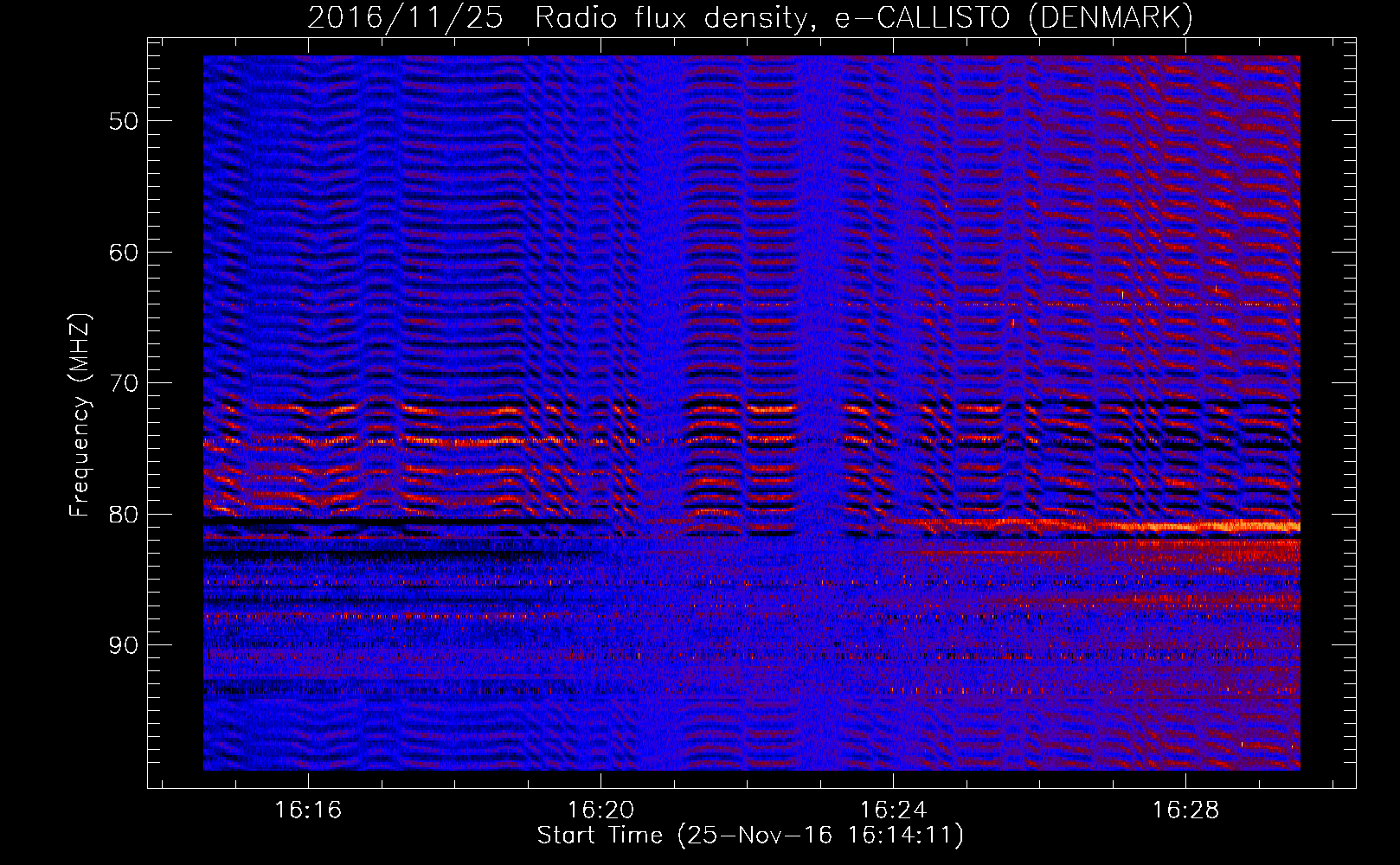The width and height of the screenshot is (1400, 865).
Task: Click the 80 MHz frequency tick label
Action: tap(124, 515)
